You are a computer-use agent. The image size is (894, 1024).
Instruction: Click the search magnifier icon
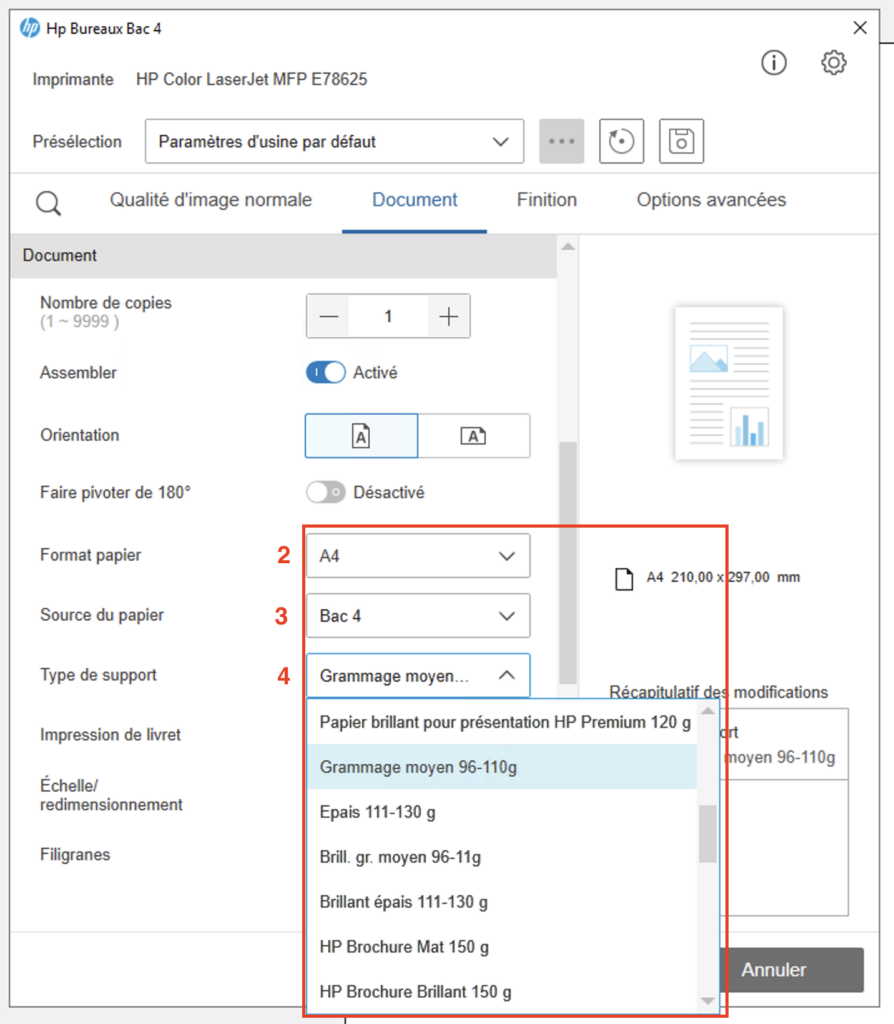click(48, 204)
